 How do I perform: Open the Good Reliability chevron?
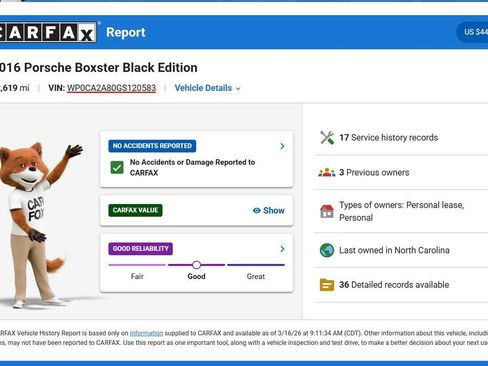tap(282, 249)
